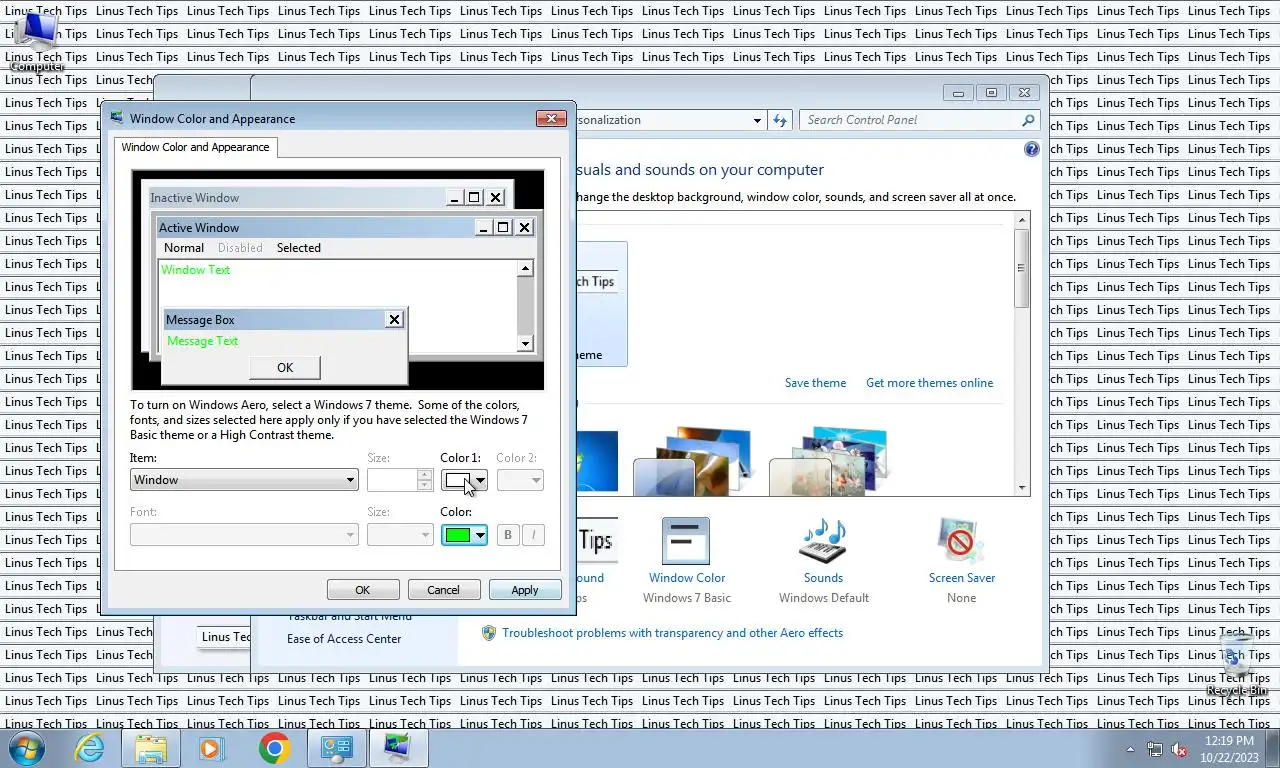Click the Save theme link
This screenshot has height=768, width=1280.
click(x=815, y=383)
